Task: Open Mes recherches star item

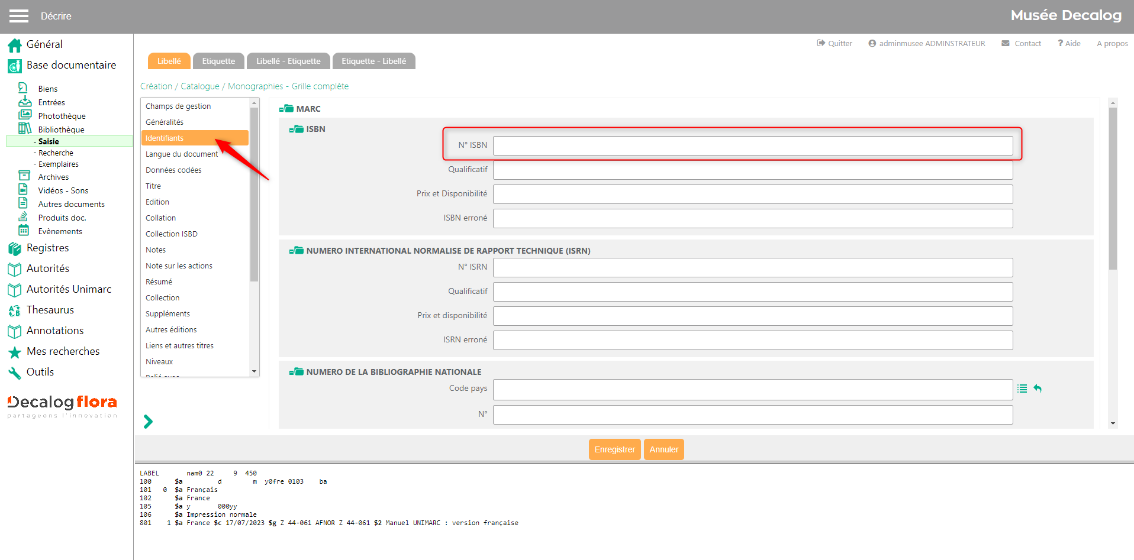Action: [x=62, y=352]
